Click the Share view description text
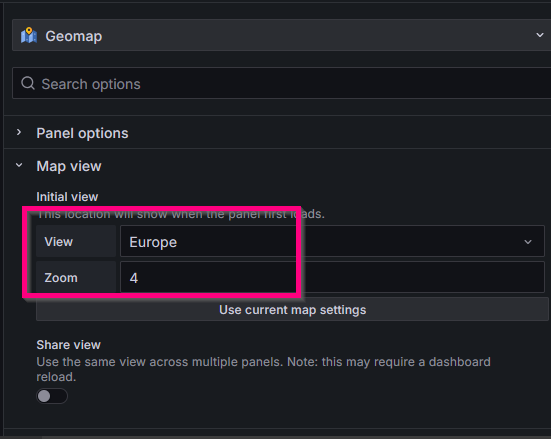The width and height of the screenshot is (551, 439). coord(264,369)
